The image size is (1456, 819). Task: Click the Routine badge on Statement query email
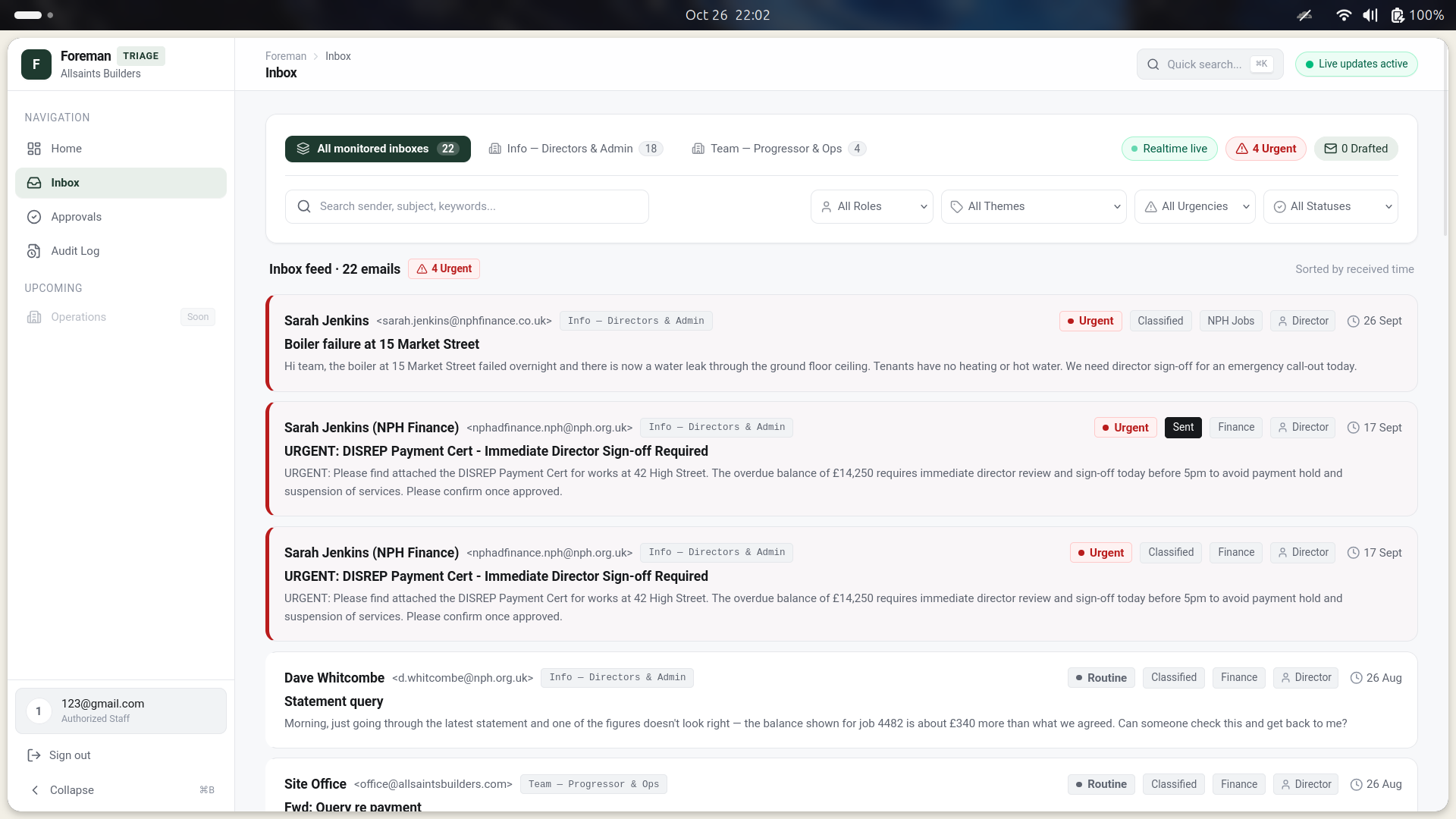(1101, 678)
